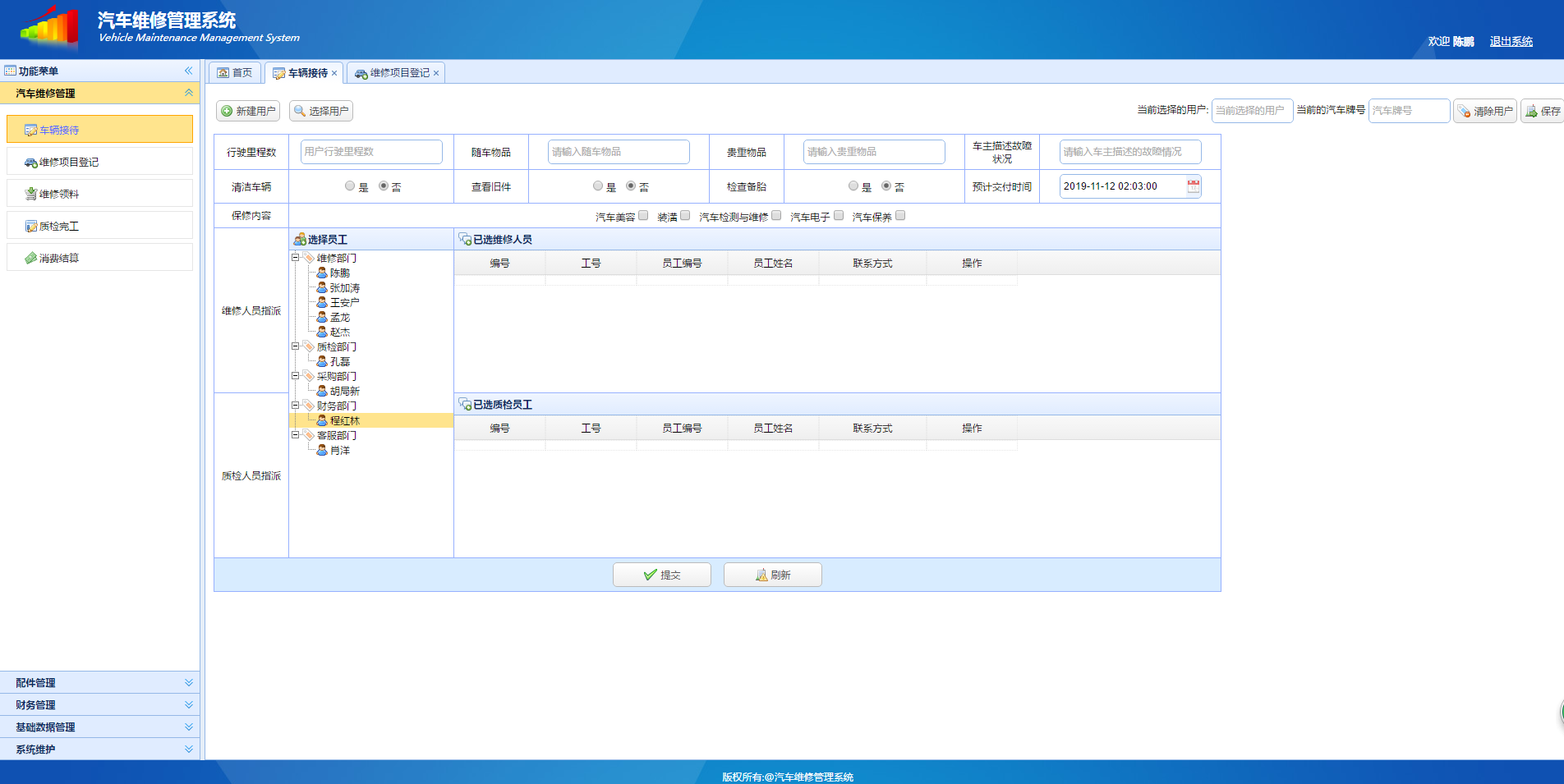Click the 行驶里程数 input field
The height and width of the screenshot is (784, 1564).
[x=371, y=152]
